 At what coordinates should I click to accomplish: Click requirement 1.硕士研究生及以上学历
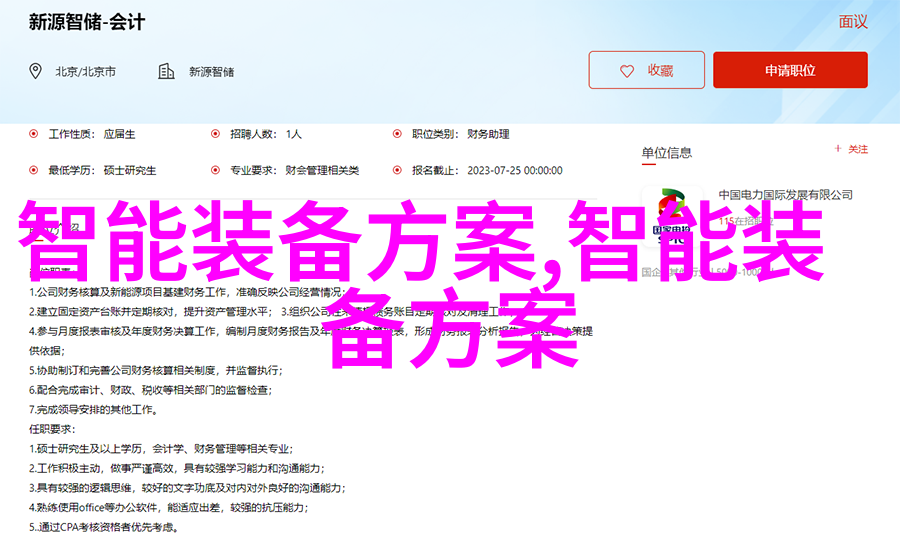(161, 449)
